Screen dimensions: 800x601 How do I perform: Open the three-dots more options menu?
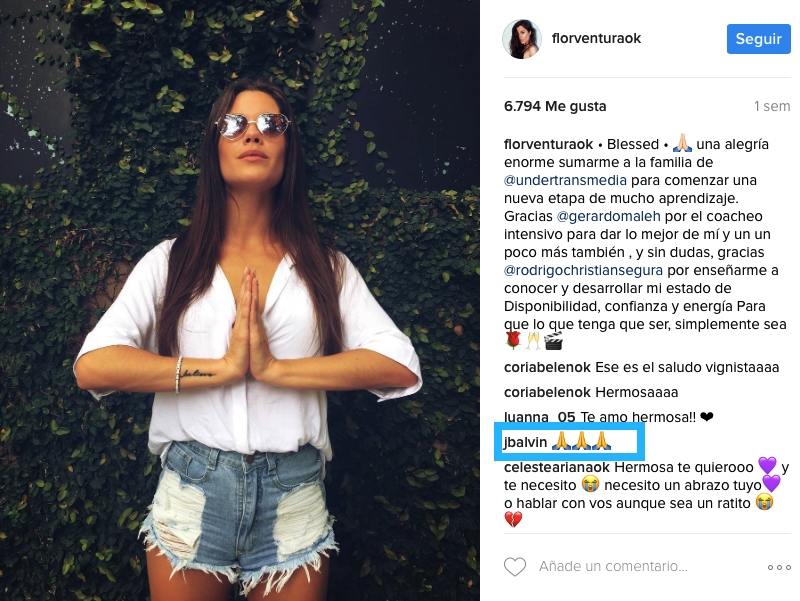(779, 567)
